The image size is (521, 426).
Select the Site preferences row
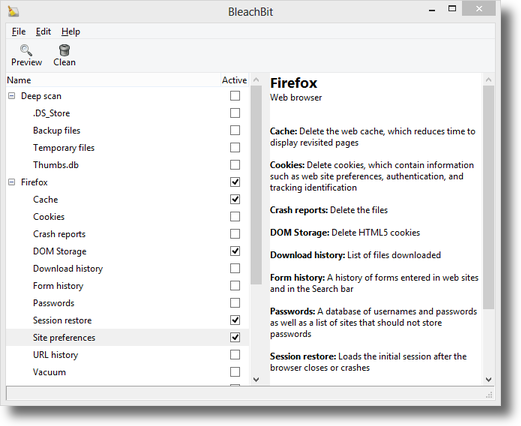pos(127,337)
